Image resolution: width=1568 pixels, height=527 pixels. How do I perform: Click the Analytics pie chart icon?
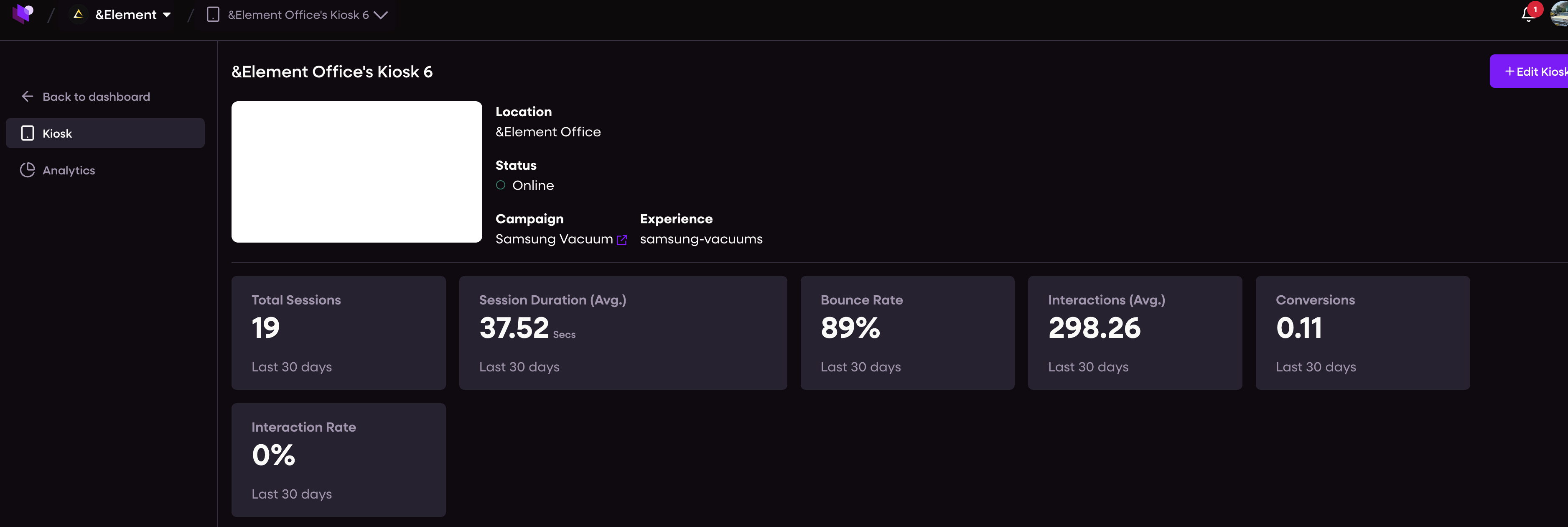28,170
